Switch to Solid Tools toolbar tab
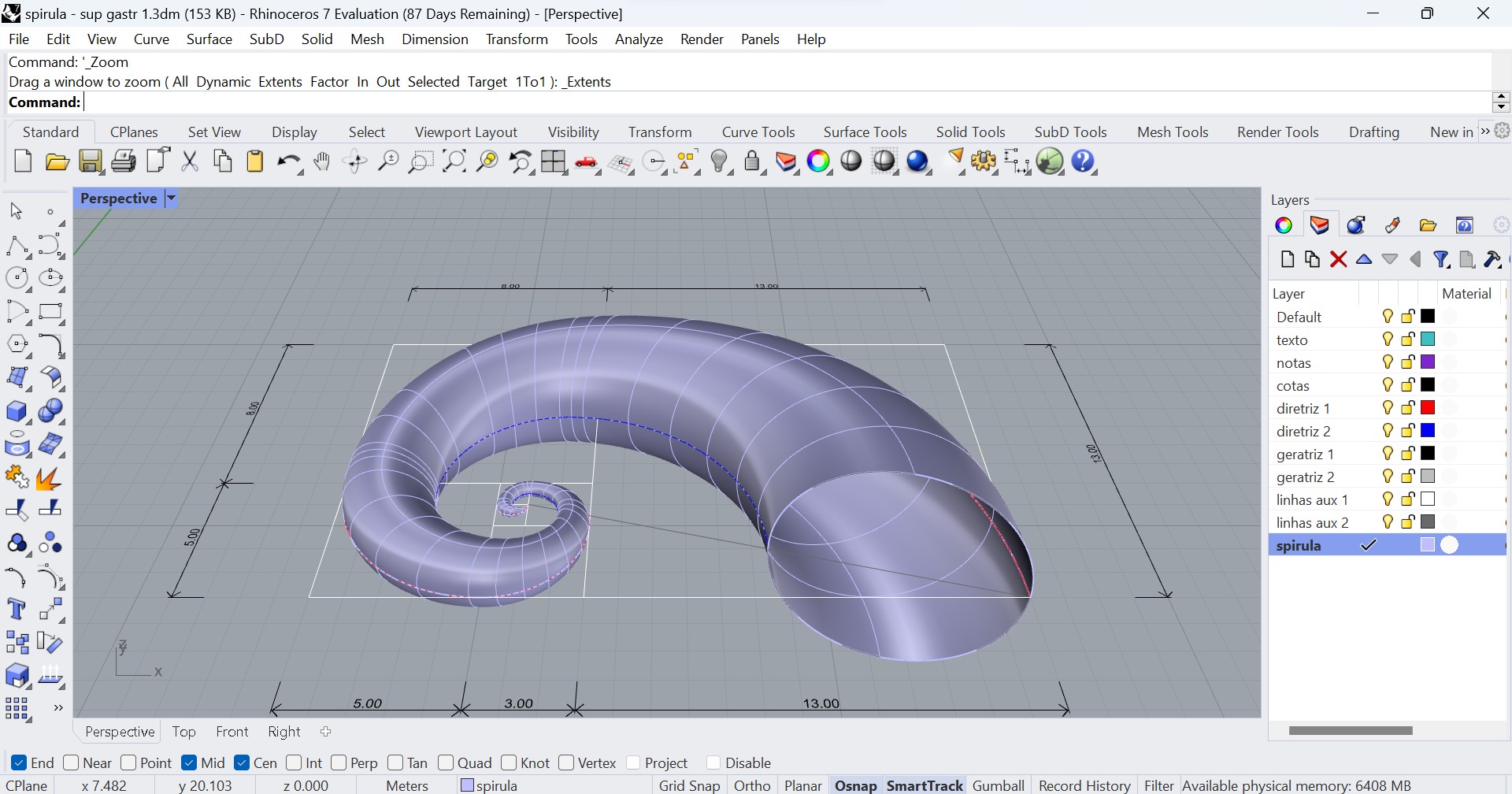Screen dimensions: 1512x794 pos(970,132)
